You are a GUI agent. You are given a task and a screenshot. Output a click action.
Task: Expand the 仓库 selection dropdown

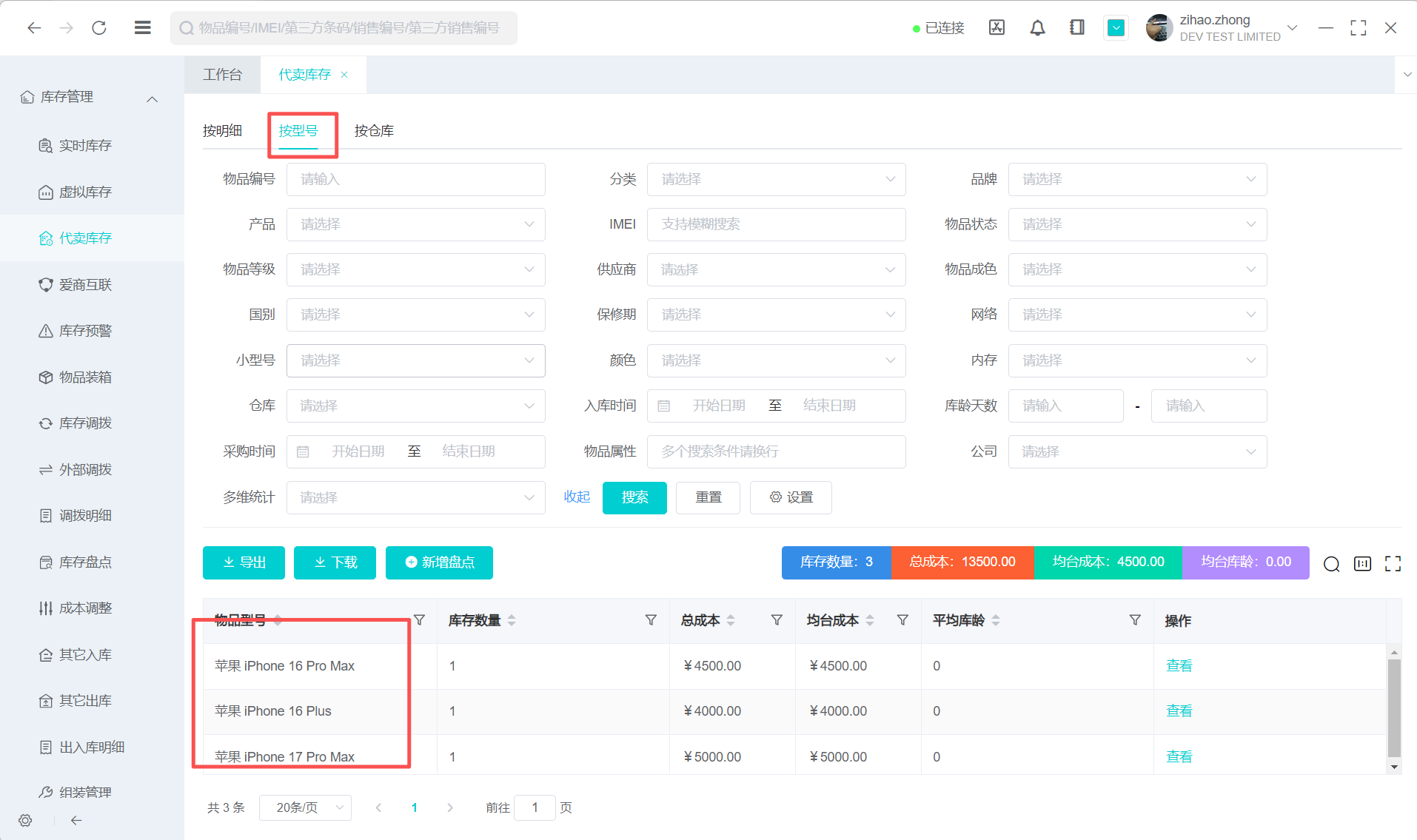coord(415,406)
